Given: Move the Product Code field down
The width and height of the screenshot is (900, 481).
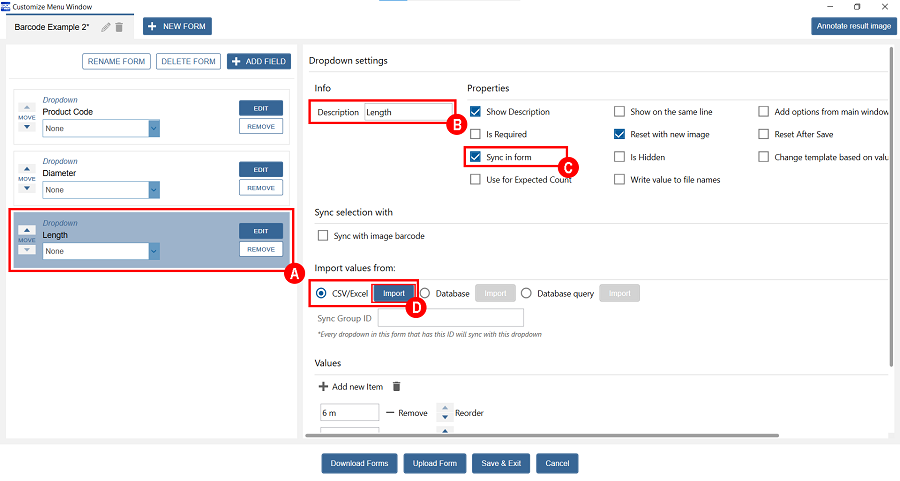Looking at the screenshot, I should 27,129.
